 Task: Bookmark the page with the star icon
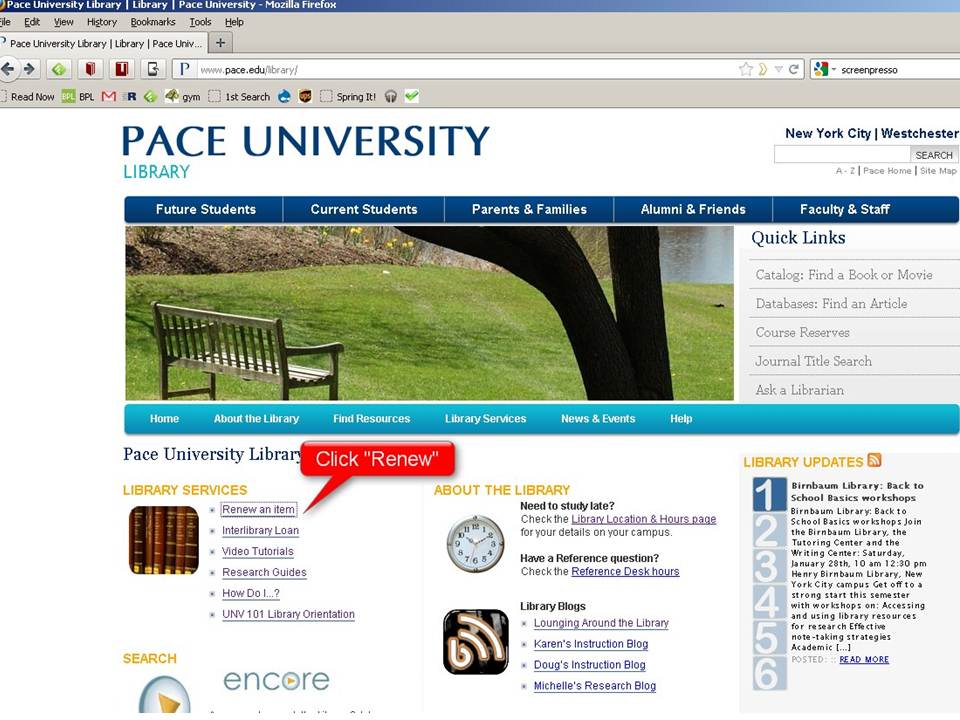(x=746, y=69)
